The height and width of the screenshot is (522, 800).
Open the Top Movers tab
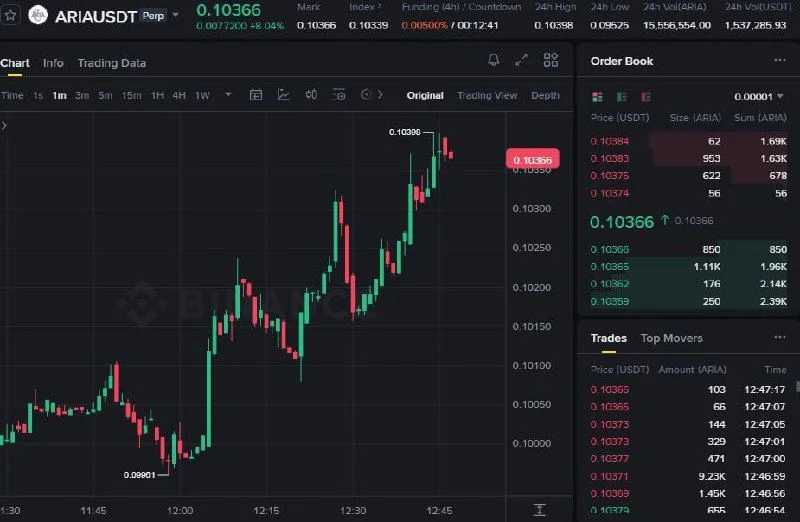[671, 338]
